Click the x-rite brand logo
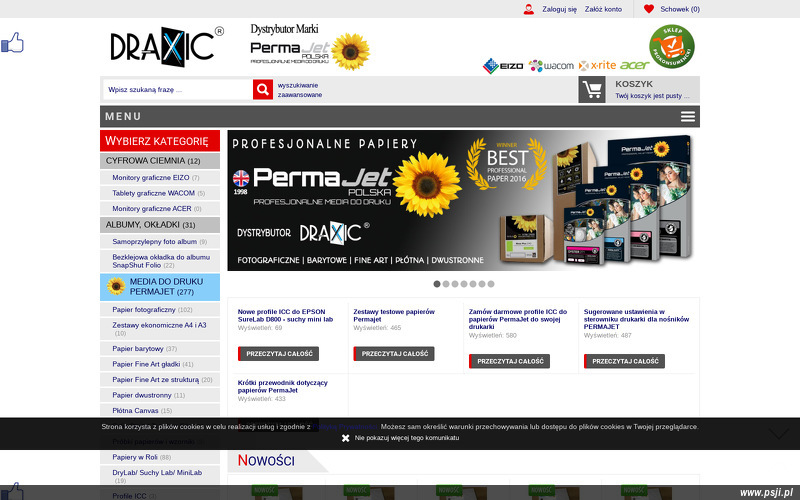800x500 pixels. [x=597, y=65]
